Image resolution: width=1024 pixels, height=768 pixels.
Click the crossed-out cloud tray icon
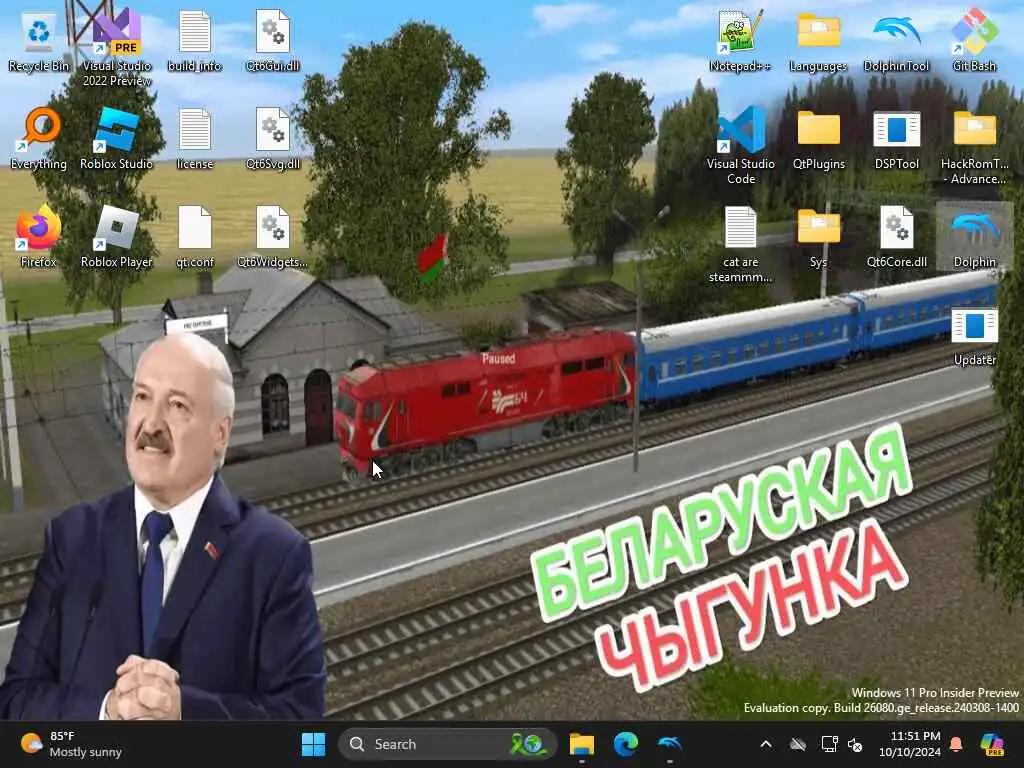point(798,744)
